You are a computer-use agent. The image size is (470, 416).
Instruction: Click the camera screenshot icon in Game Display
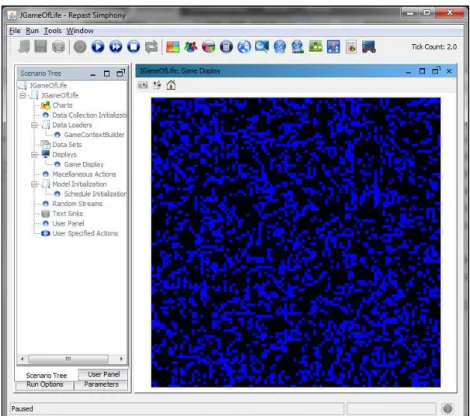tap(143, 85)
